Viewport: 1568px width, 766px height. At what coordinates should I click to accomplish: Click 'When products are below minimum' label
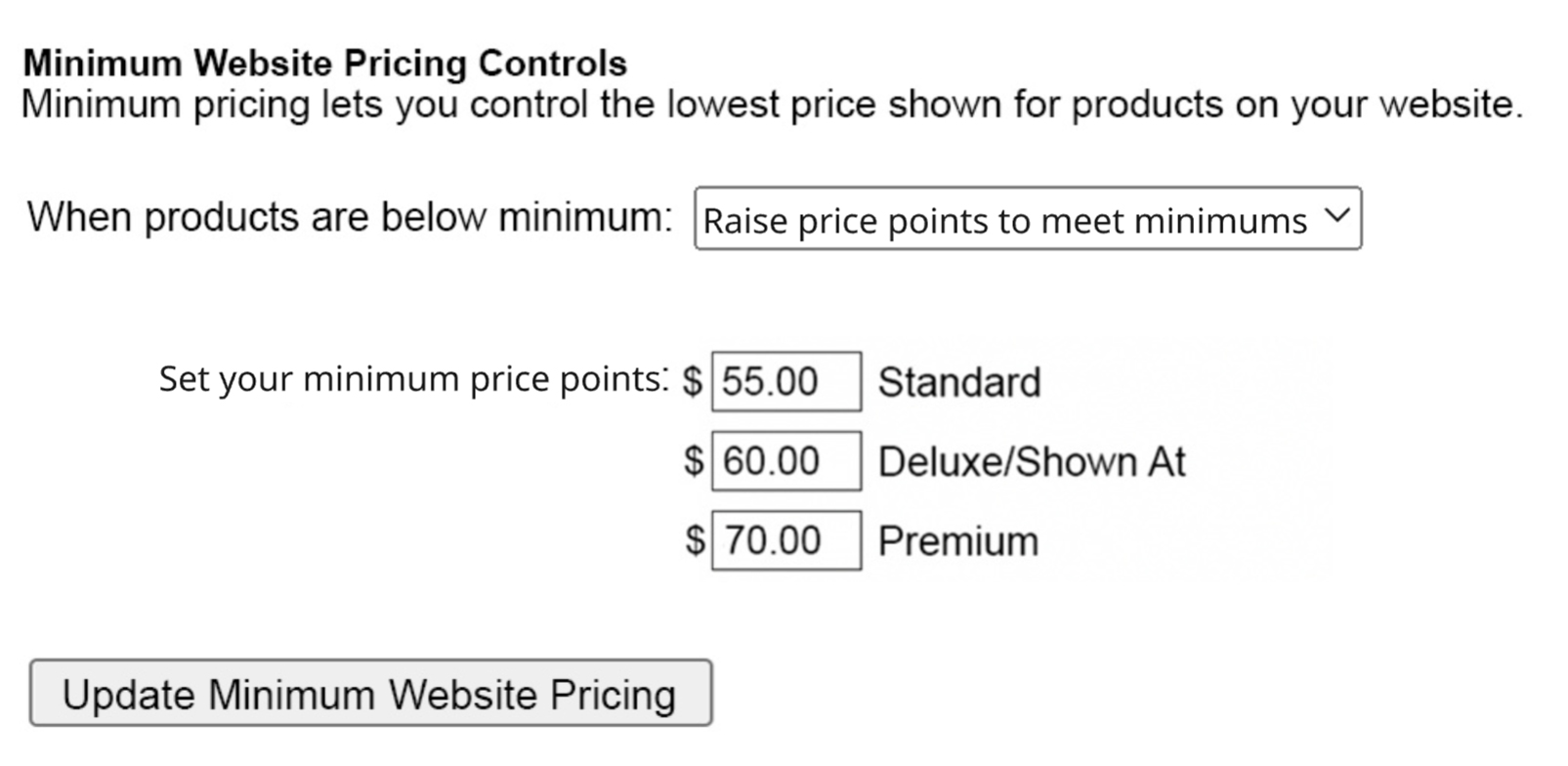pyautogui.click(x=350, y=217)
